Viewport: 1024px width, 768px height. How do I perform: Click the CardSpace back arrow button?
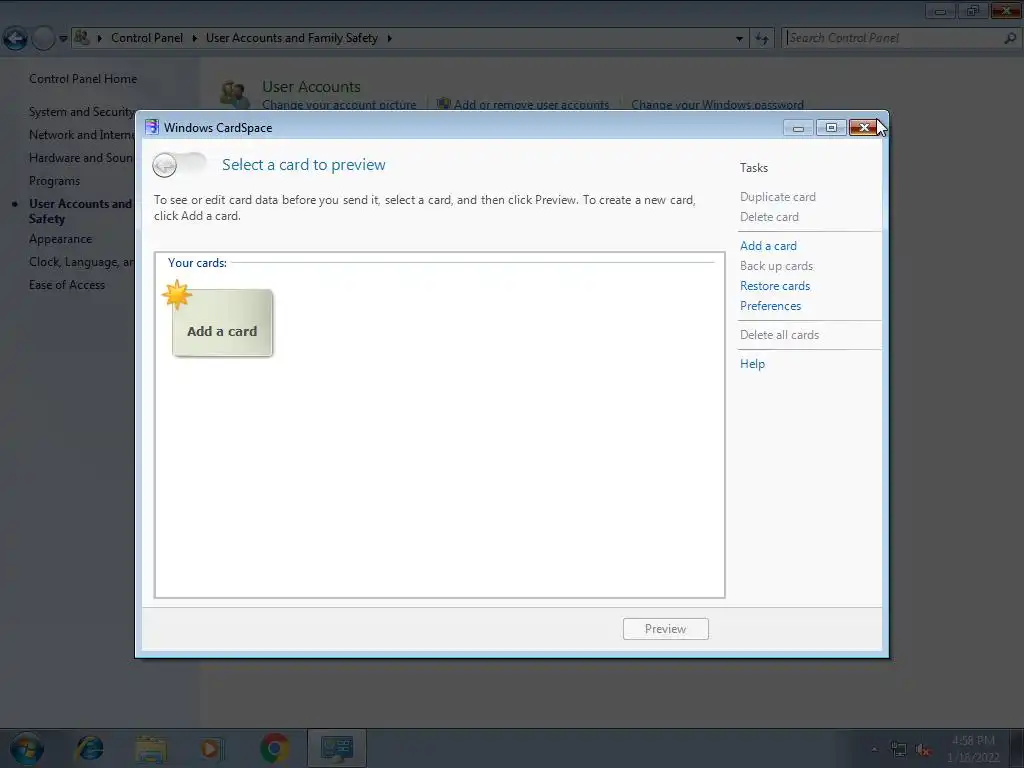pos(165,165)
